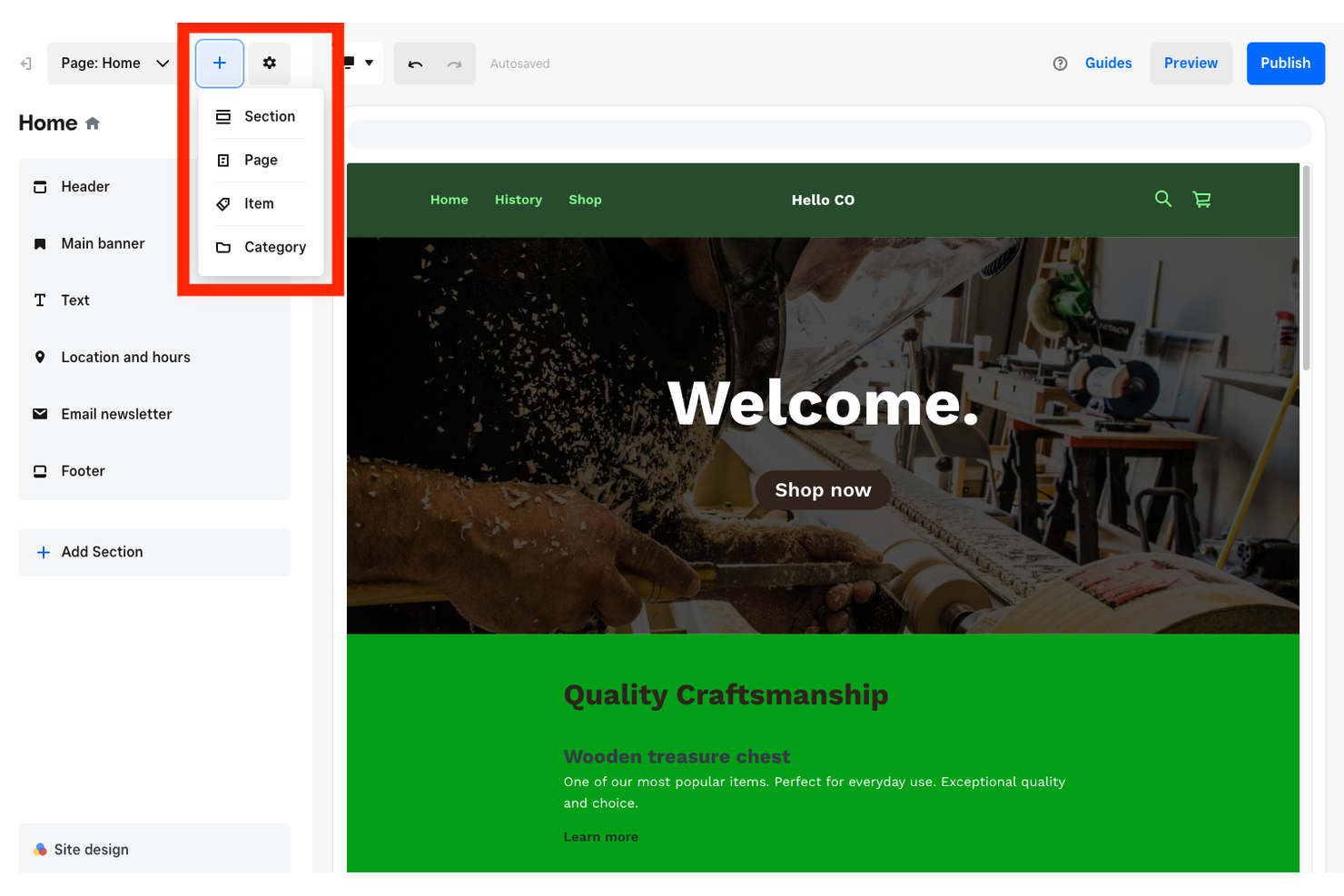
Task: Open the shopping cart icon in the preview
Action: (1202, 199)
